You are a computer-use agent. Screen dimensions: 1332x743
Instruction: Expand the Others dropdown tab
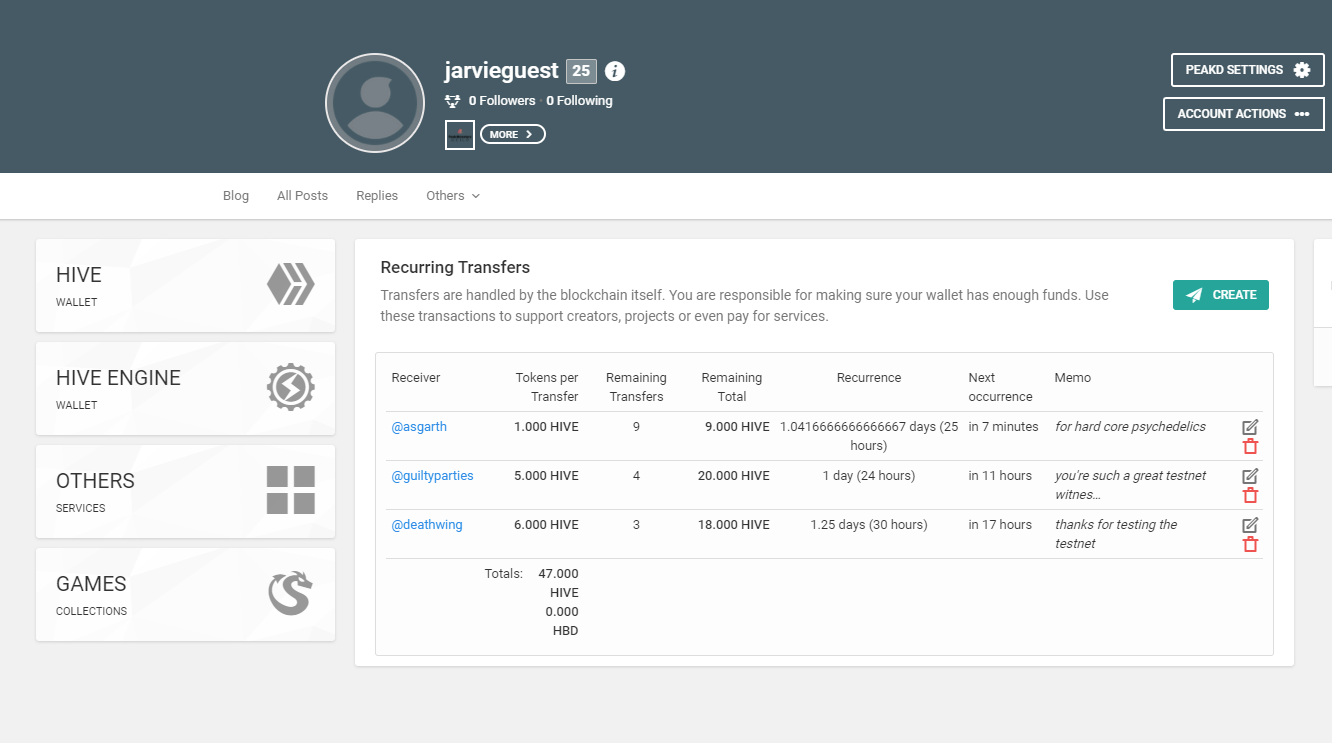[x=453, y=196]
